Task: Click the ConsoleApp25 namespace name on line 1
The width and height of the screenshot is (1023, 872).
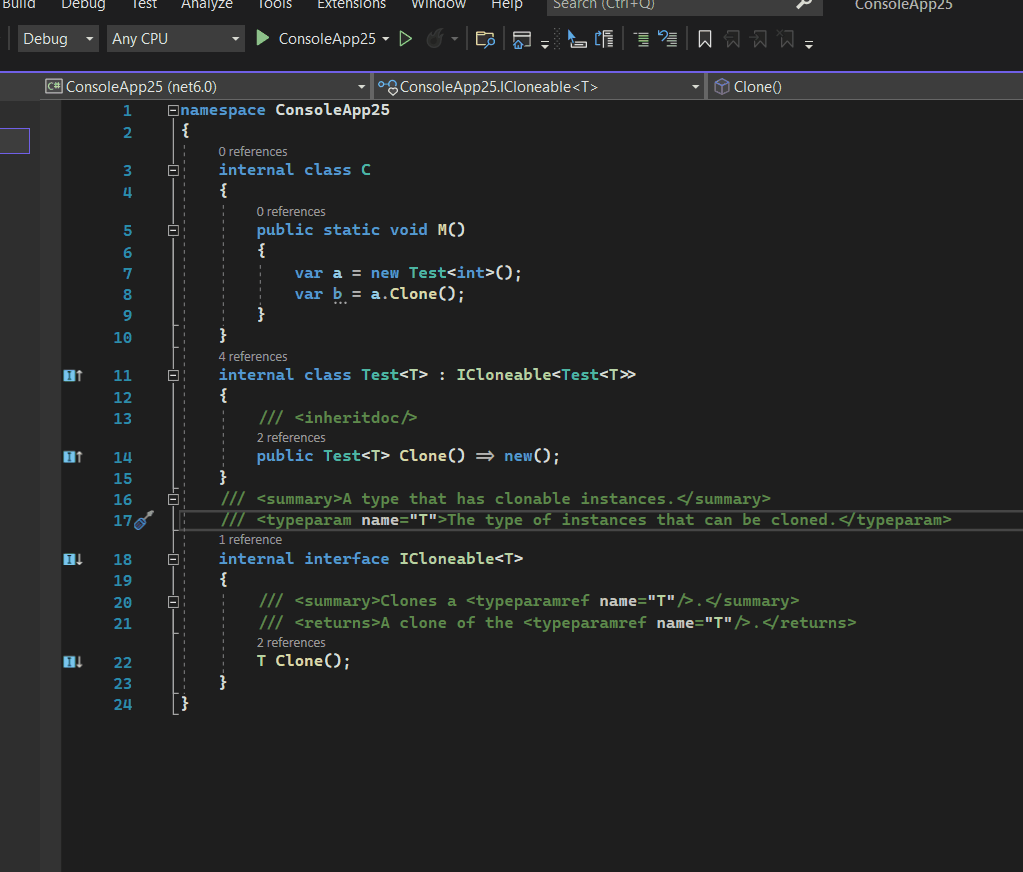Action: point(332,110)
